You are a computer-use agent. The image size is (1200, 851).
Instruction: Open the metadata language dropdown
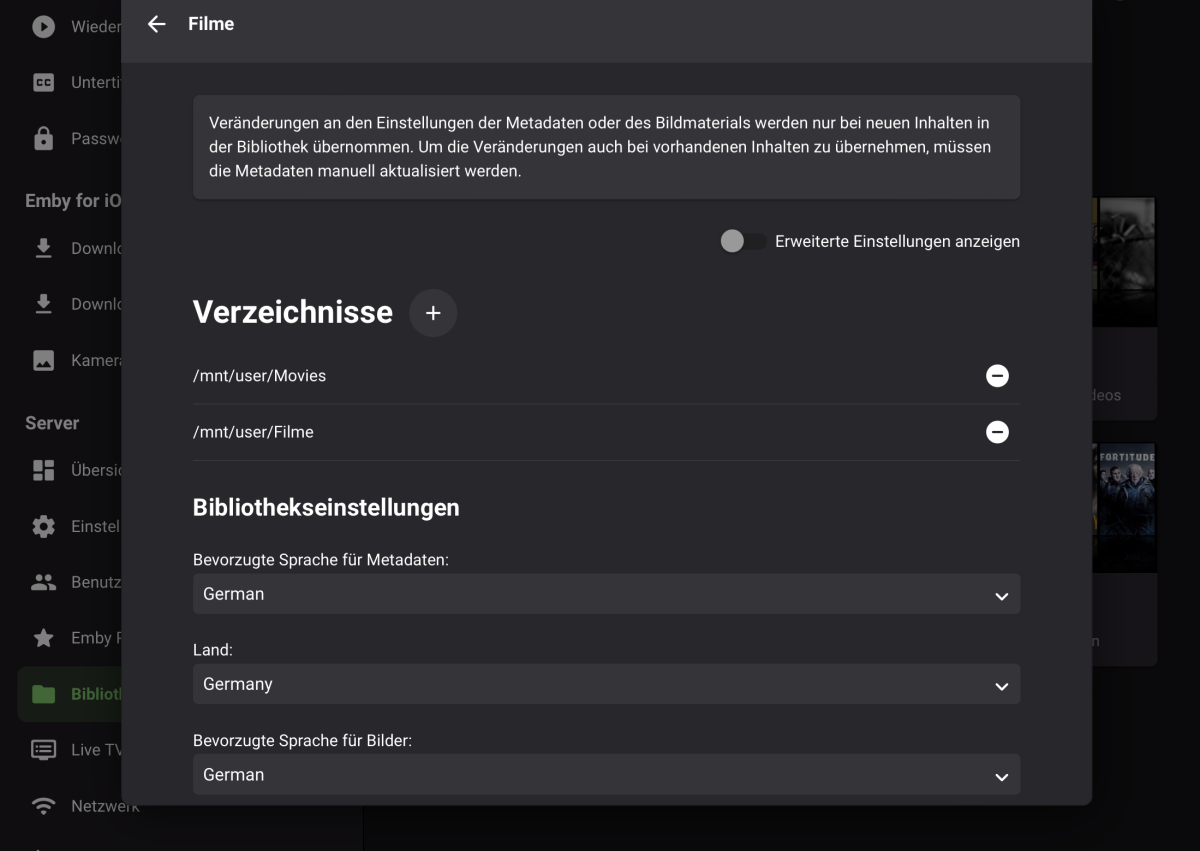click(606, 594)
